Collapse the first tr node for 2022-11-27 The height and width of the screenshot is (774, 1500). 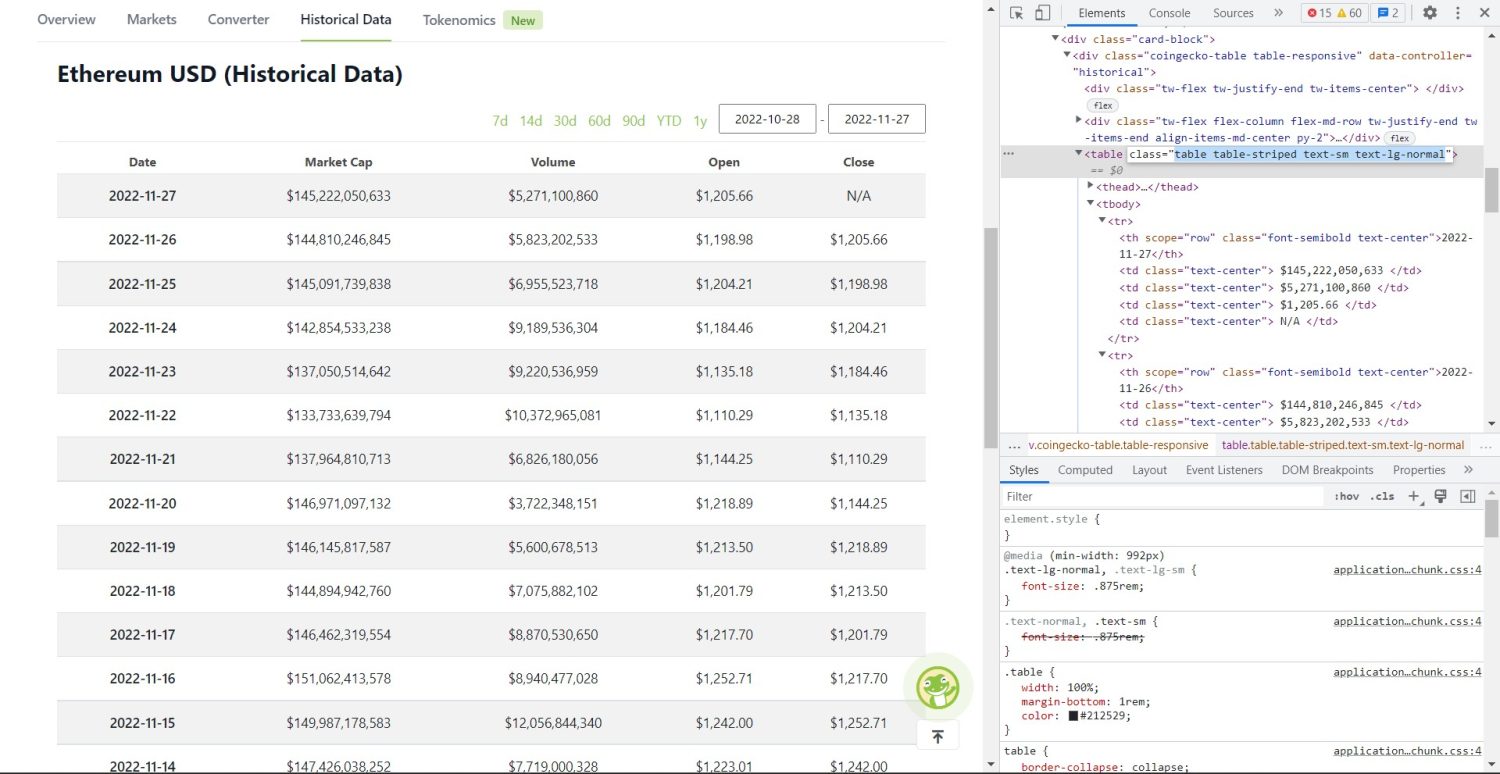coord(1102,220)
